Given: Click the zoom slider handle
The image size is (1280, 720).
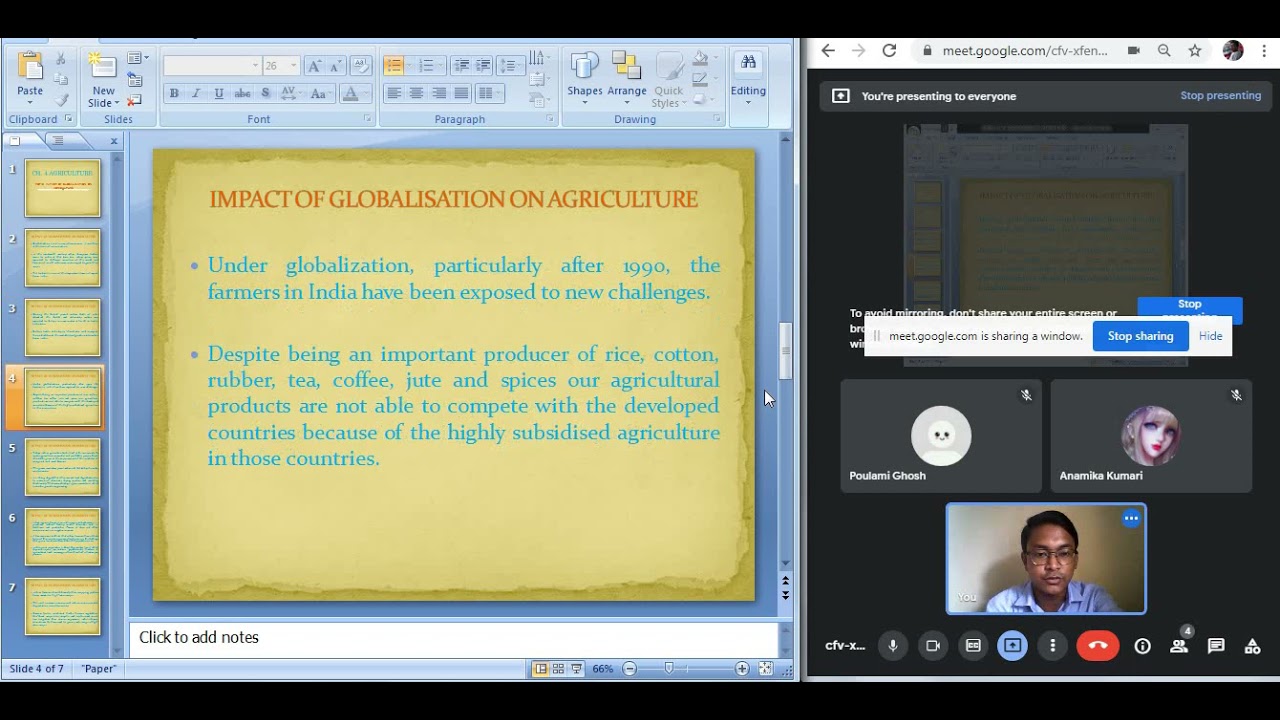Looking at the screenshot, I should click(x=669, y=668).
